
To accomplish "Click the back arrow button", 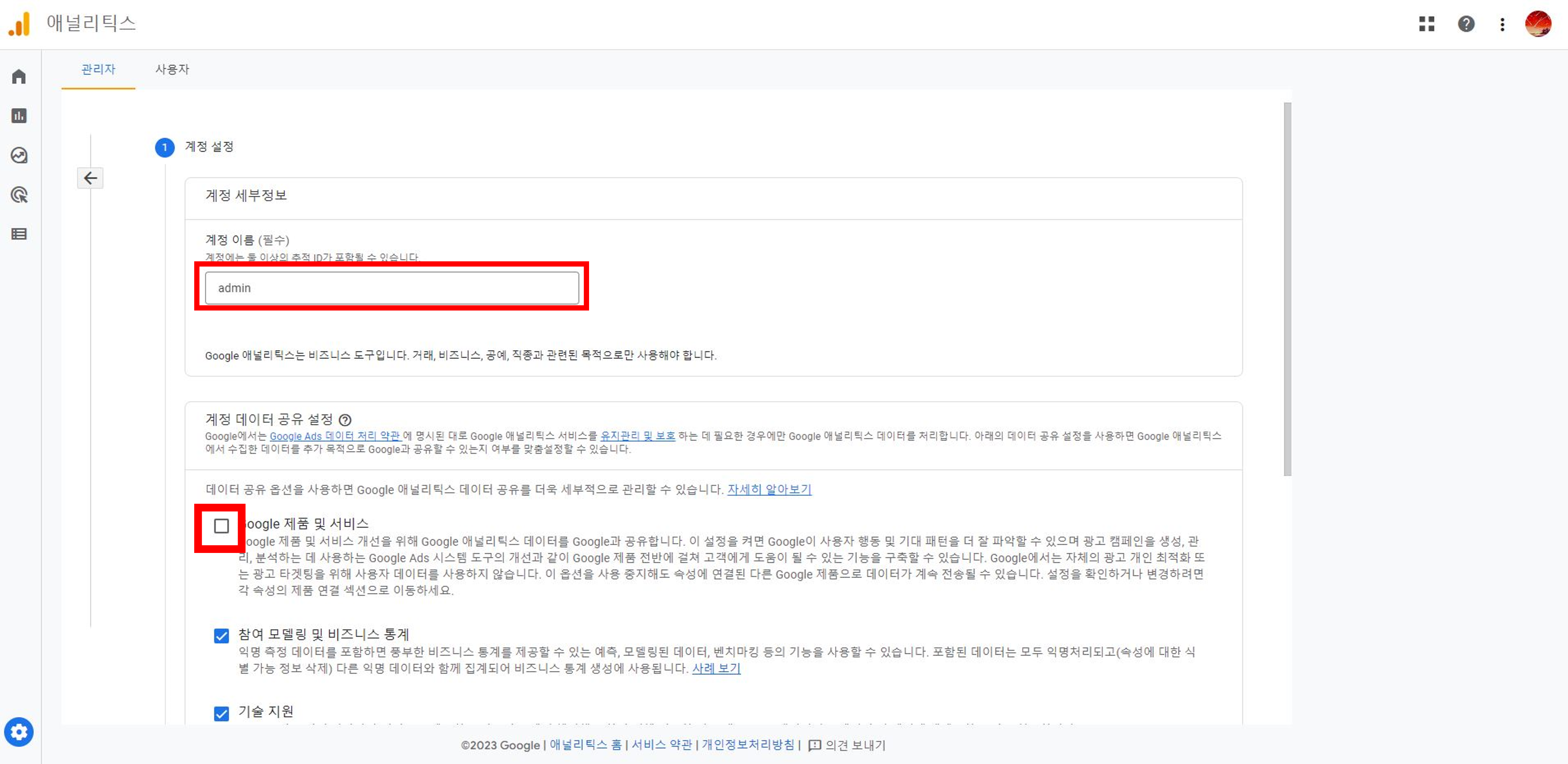I will (90, 178).
